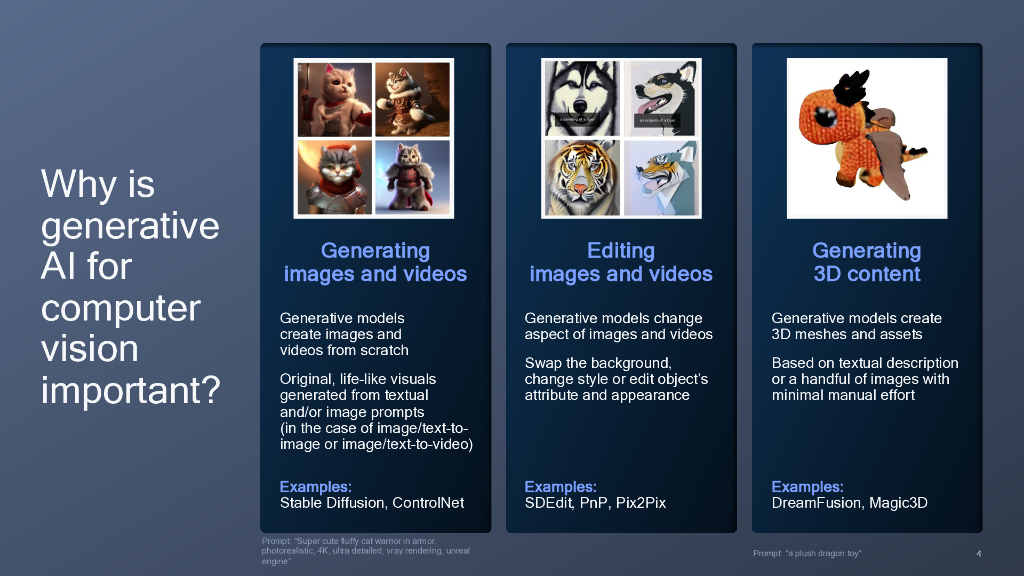Click the 'Super cute fluffy cat warrior' prompt

[366, 551]
